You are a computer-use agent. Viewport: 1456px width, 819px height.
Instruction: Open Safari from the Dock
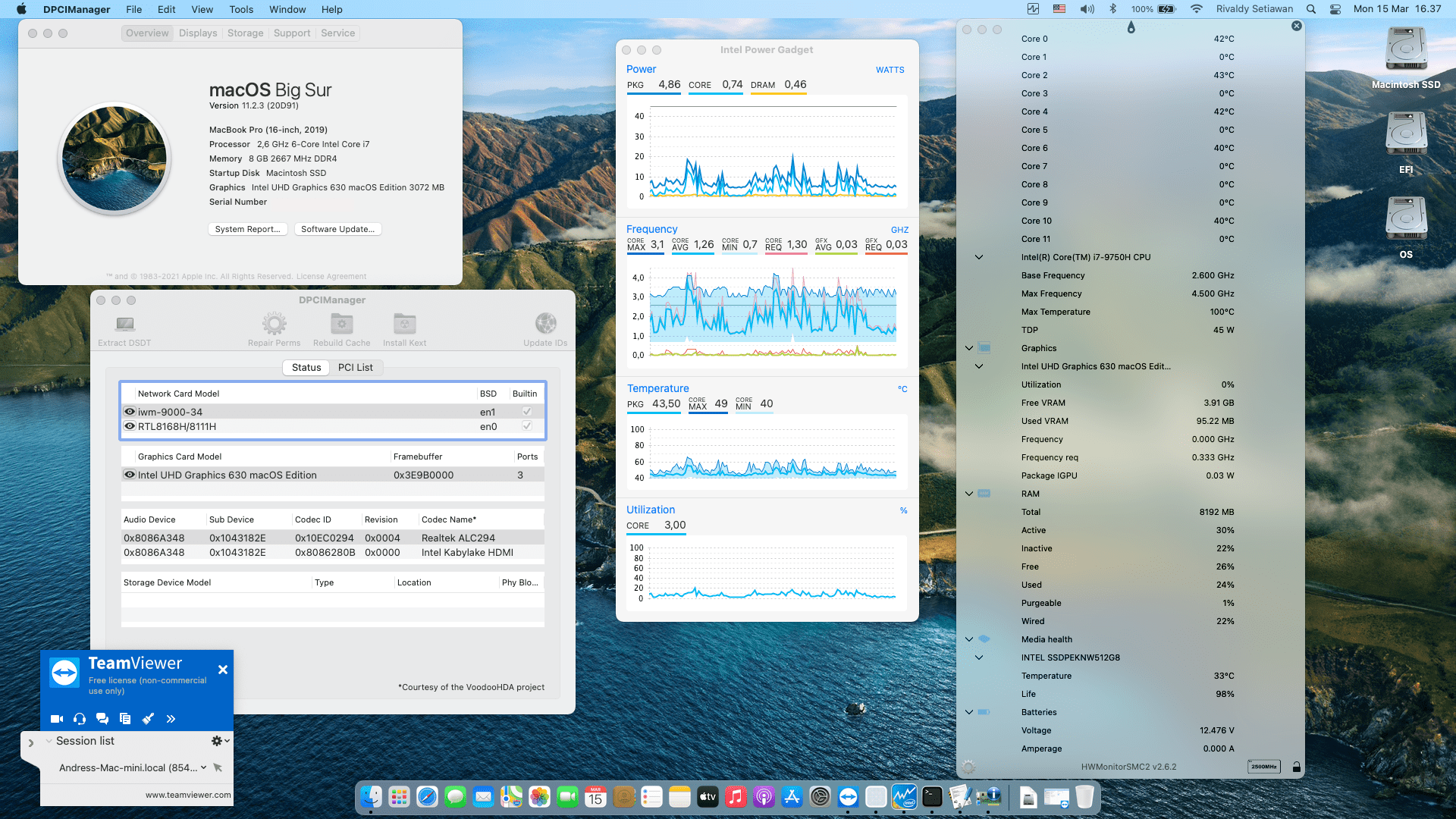point(427,797)
